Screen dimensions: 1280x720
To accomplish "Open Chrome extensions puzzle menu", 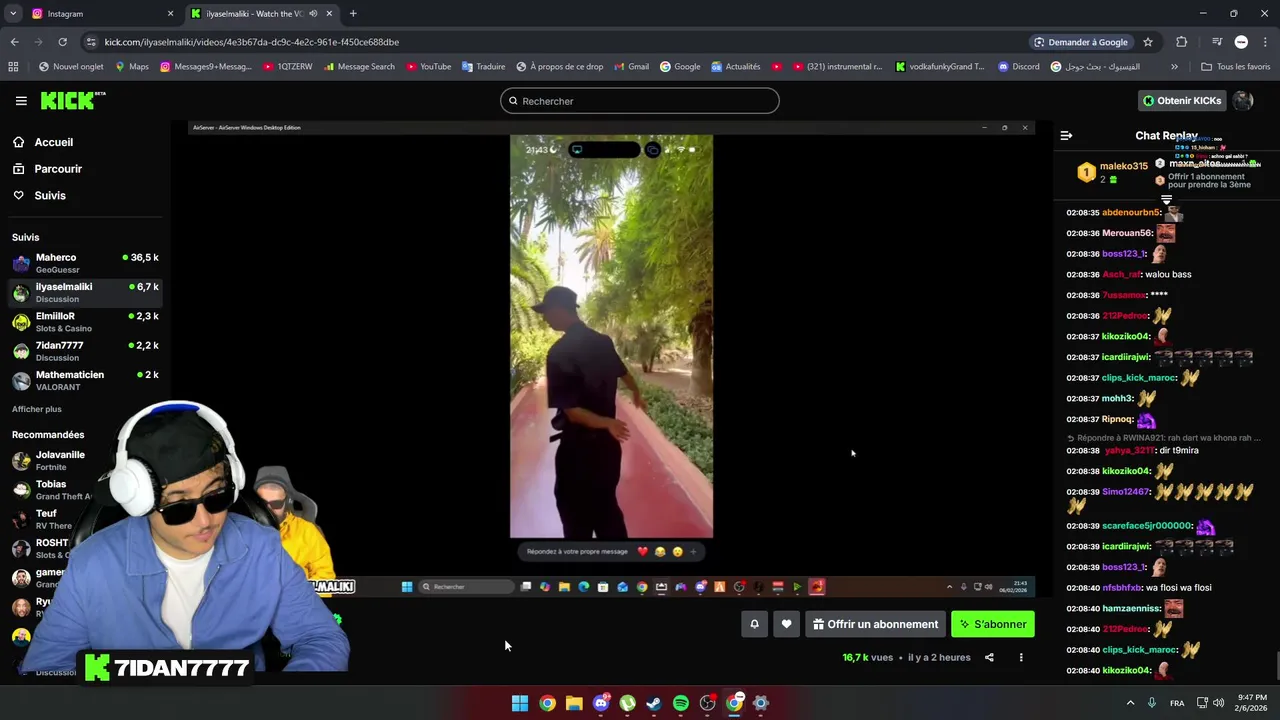I will pyautogui.click(x=1182, y=42).
